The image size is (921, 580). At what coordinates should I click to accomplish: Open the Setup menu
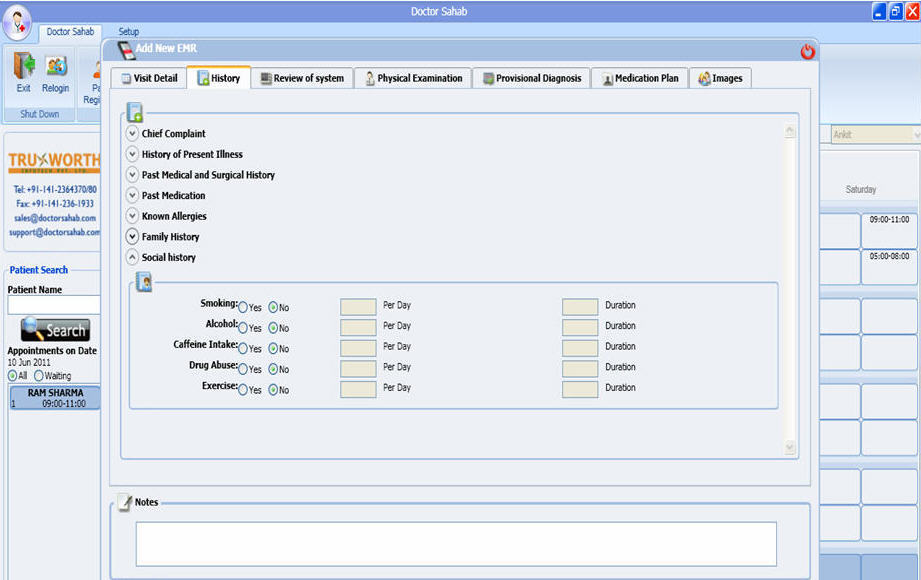[x=129, y=32]
